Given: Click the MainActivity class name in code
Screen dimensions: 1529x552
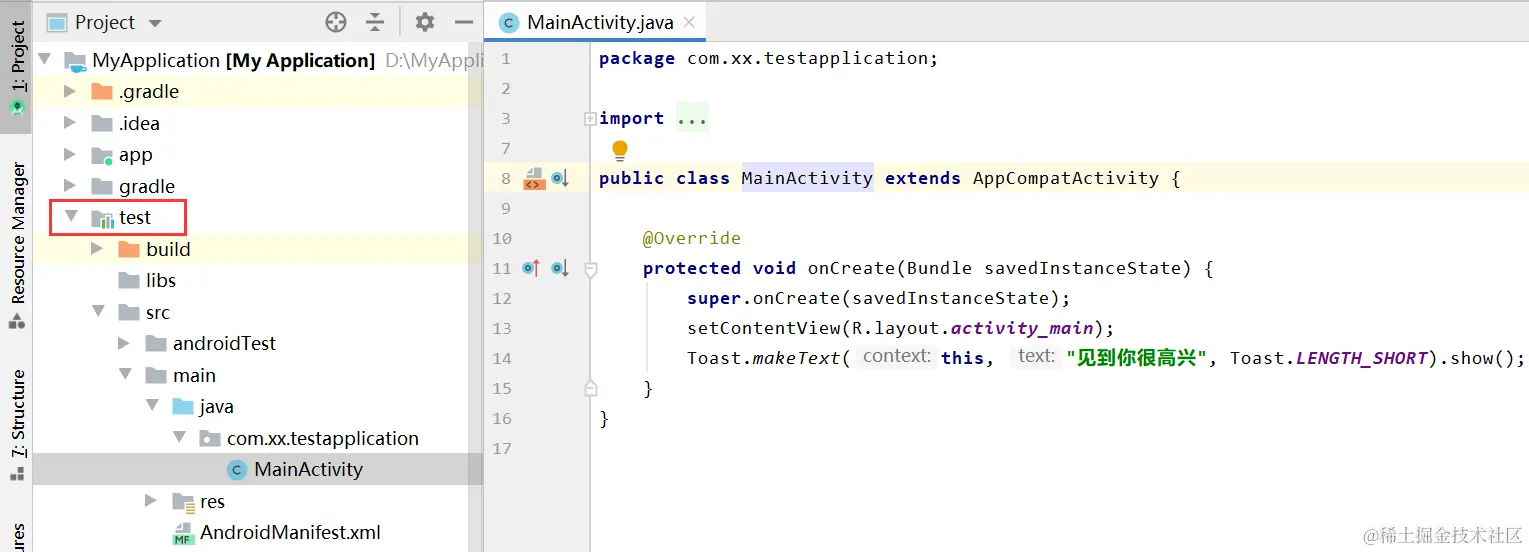Looking at the screenshot, I should coord(807,178).
